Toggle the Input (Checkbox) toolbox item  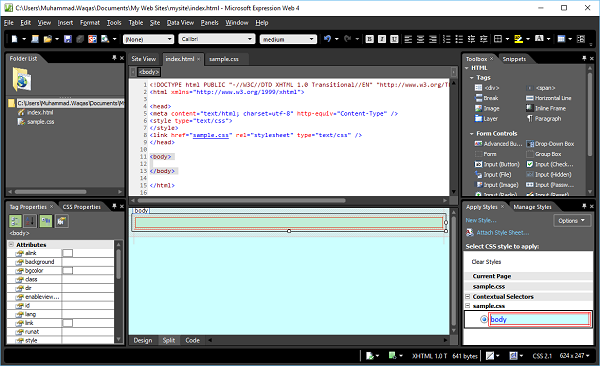(550, 164)
